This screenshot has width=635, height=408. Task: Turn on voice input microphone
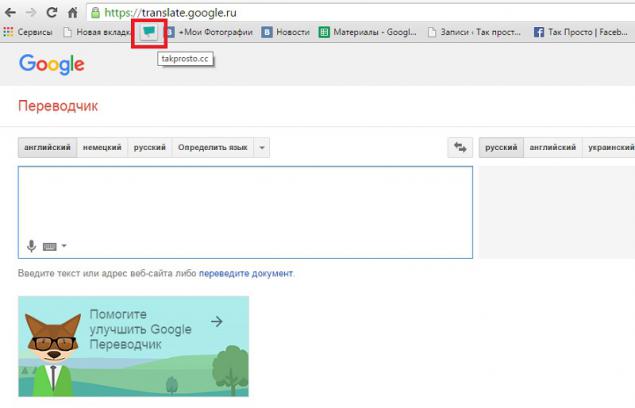31,246
